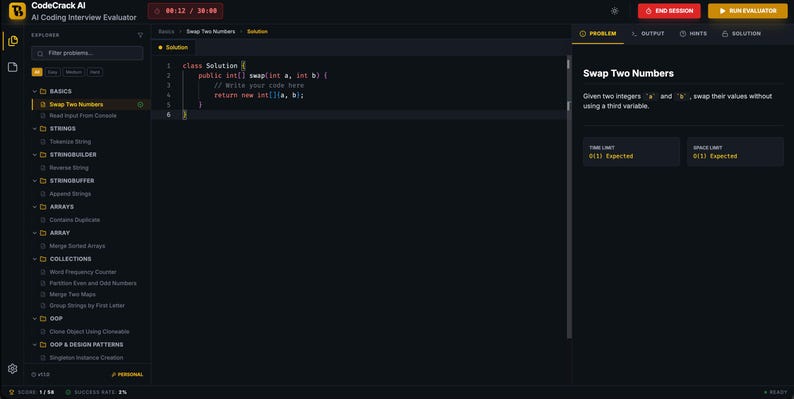Open Clone Object Using Cloneable problem
The width and height of the screenshot is (794, 399).
91,332
